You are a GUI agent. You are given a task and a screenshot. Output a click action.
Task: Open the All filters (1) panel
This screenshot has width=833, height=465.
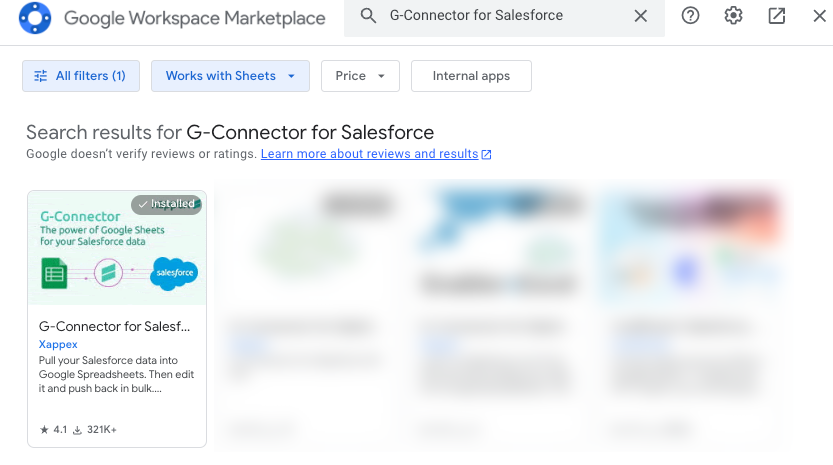pos(81,76)
